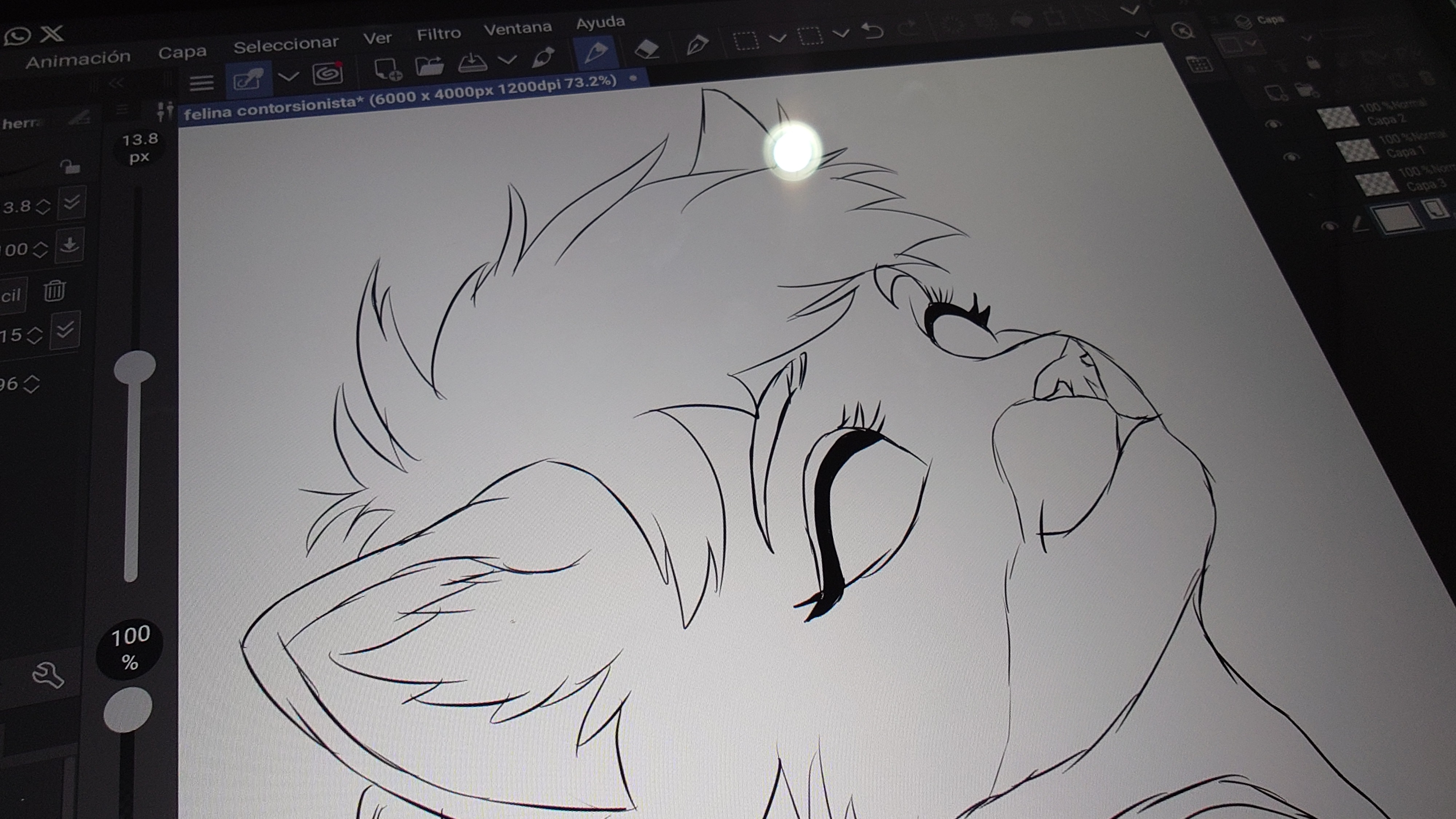The height and width of the screenshot is (819, 1456).
Task: Toggle visibility eye of bottom paper layer
Action: [1329, 226]
